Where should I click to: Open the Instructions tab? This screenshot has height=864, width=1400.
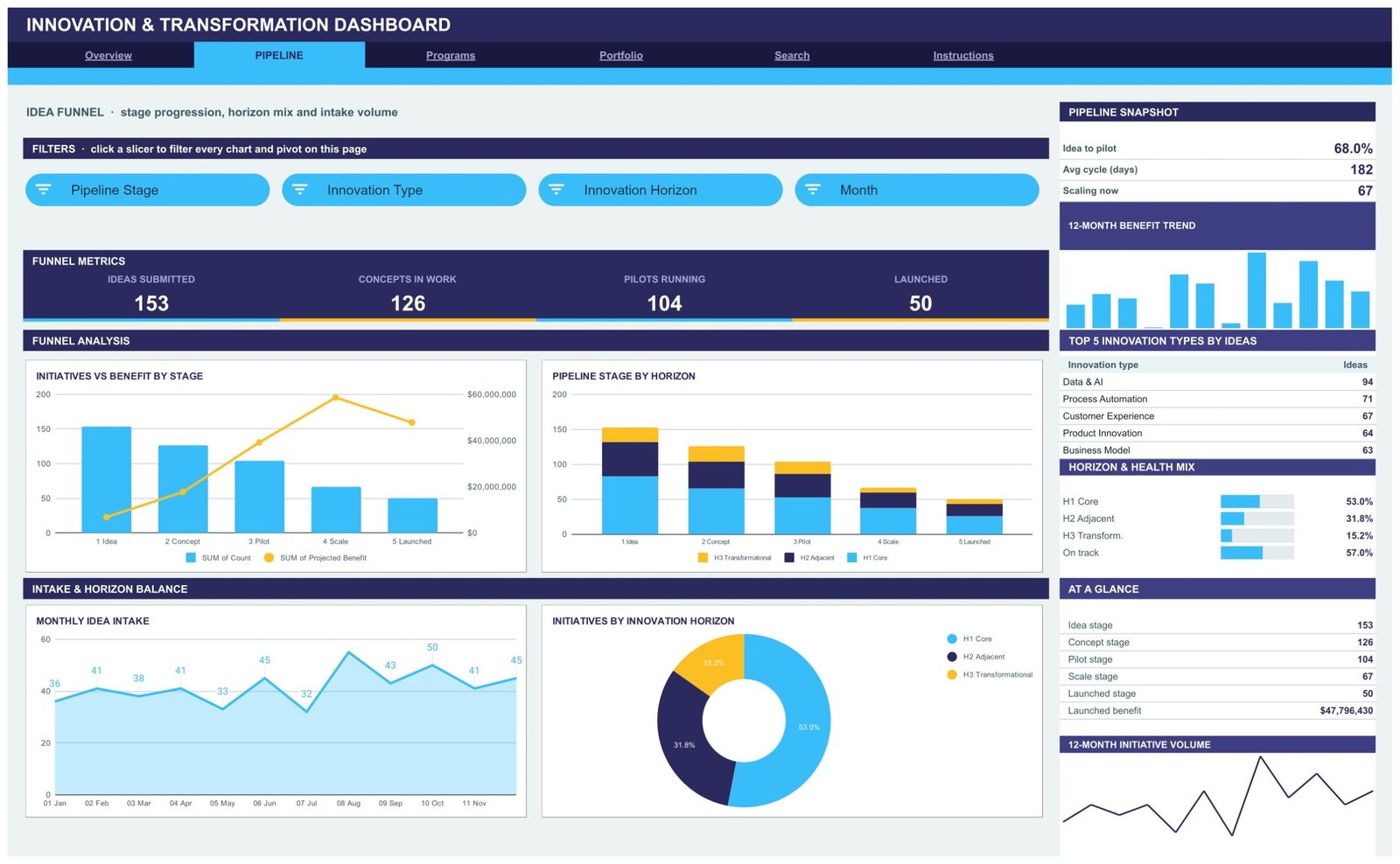963,55
